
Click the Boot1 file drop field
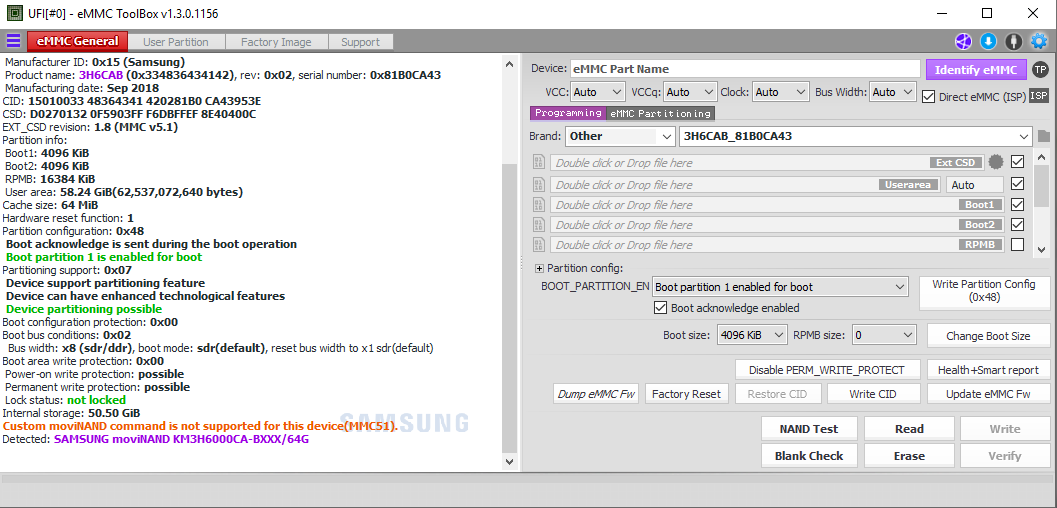tap(777, 205)
